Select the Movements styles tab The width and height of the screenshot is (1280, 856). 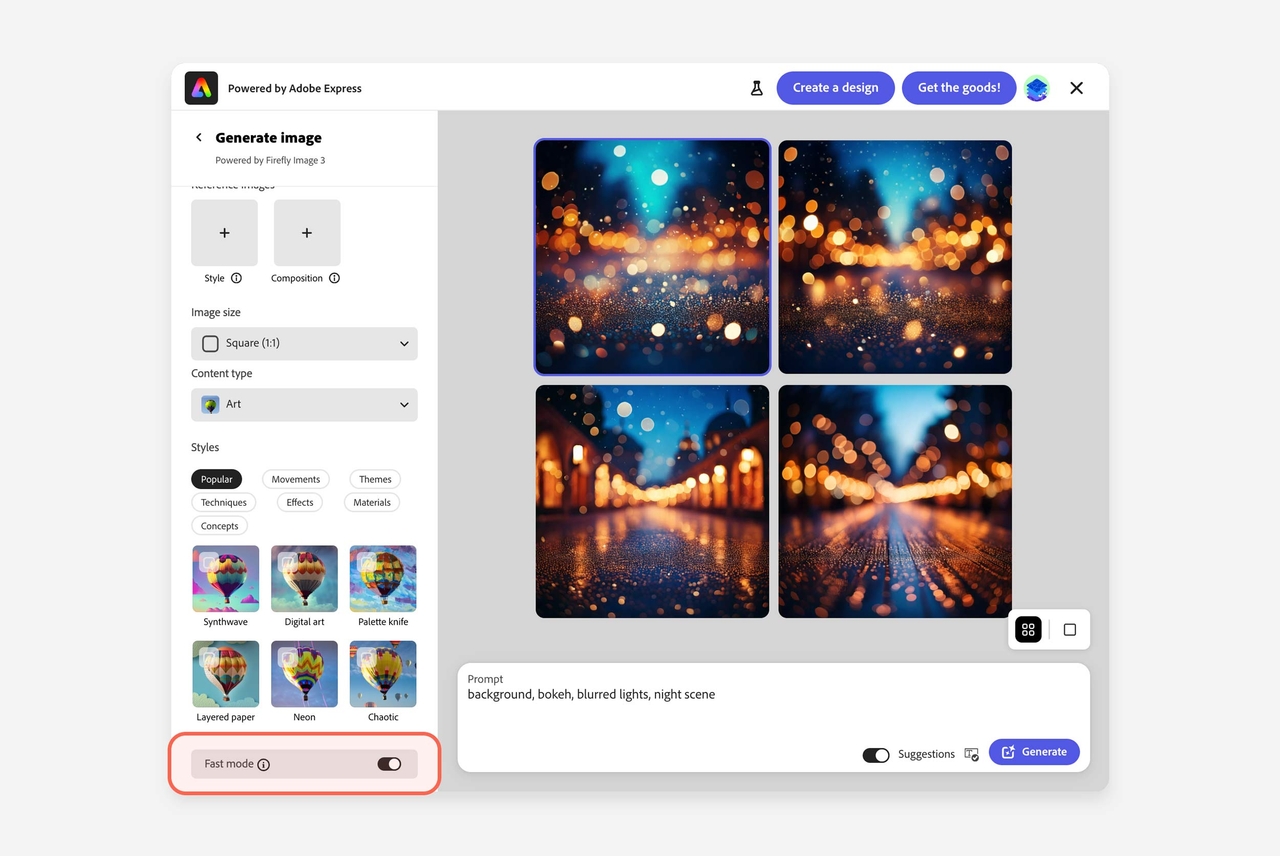295,479
